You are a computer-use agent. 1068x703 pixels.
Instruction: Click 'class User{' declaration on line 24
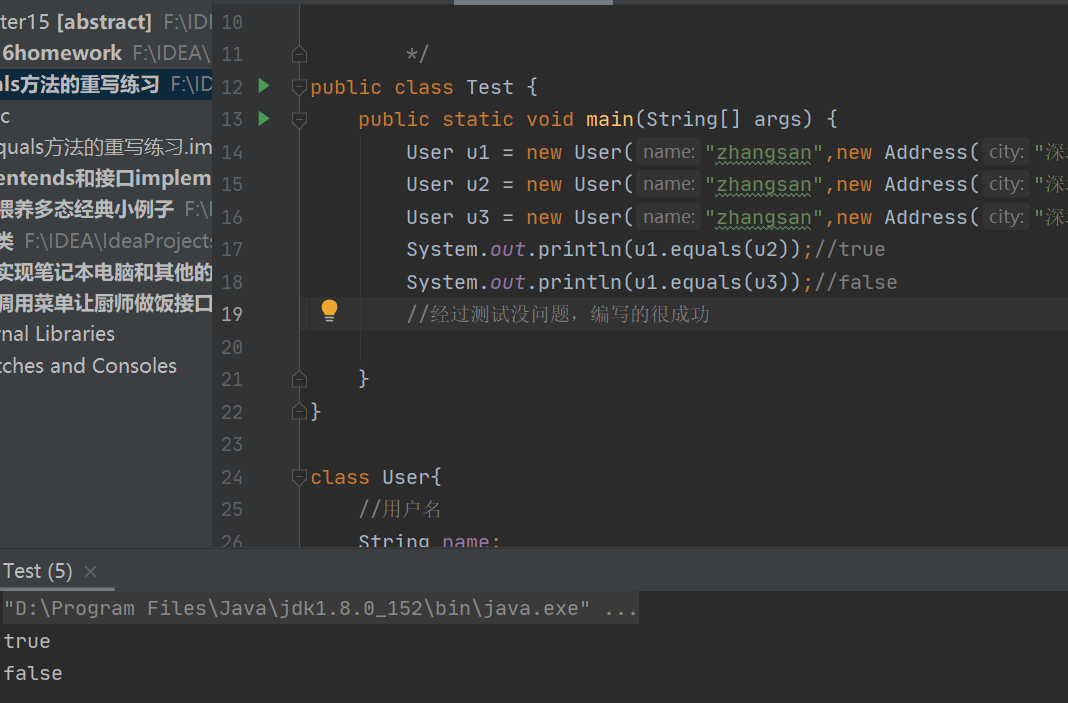(376, 478)
